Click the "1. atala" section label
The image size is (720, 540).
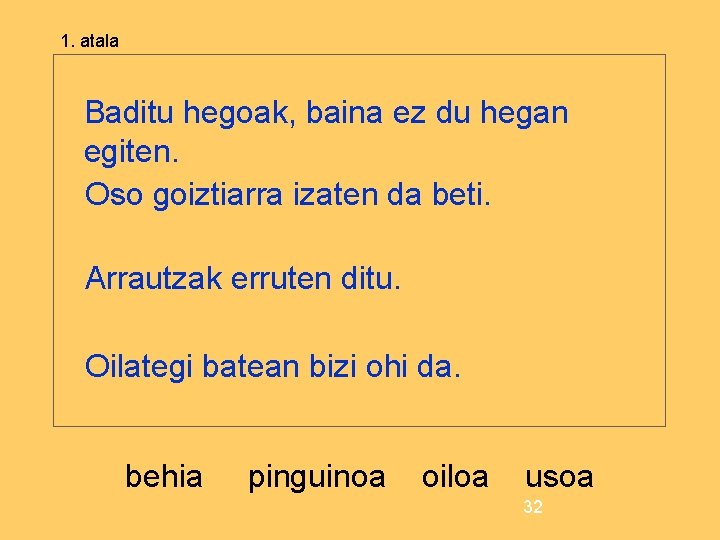click(90, 41)
